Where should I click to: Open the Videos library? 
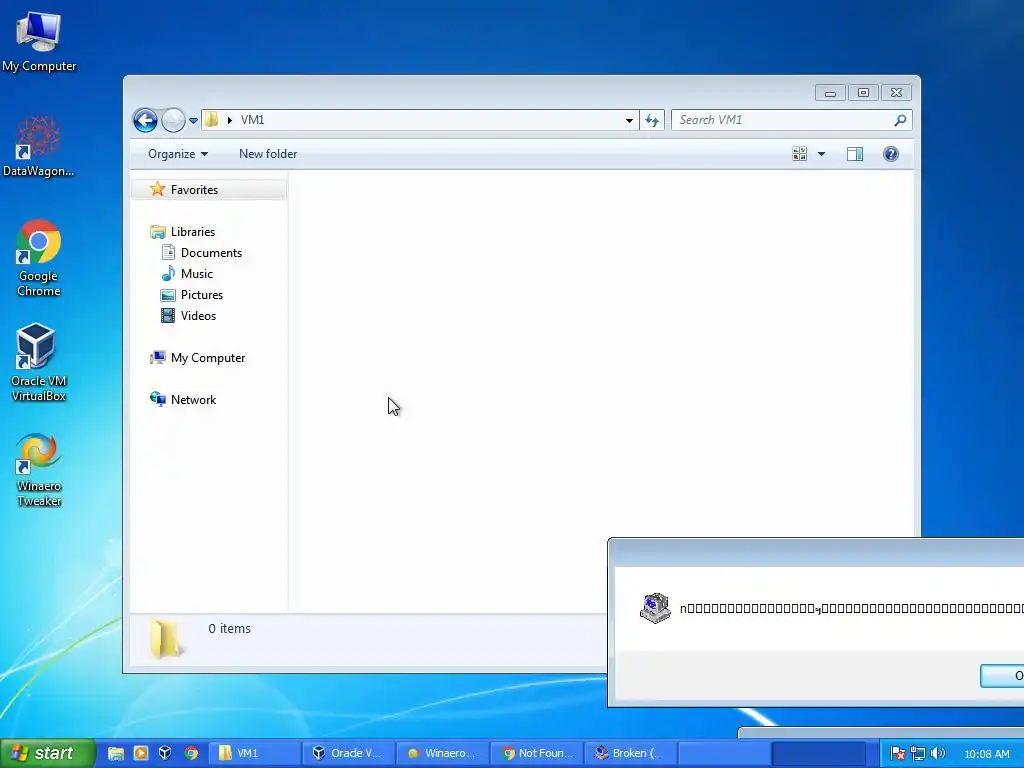point(198,315)
